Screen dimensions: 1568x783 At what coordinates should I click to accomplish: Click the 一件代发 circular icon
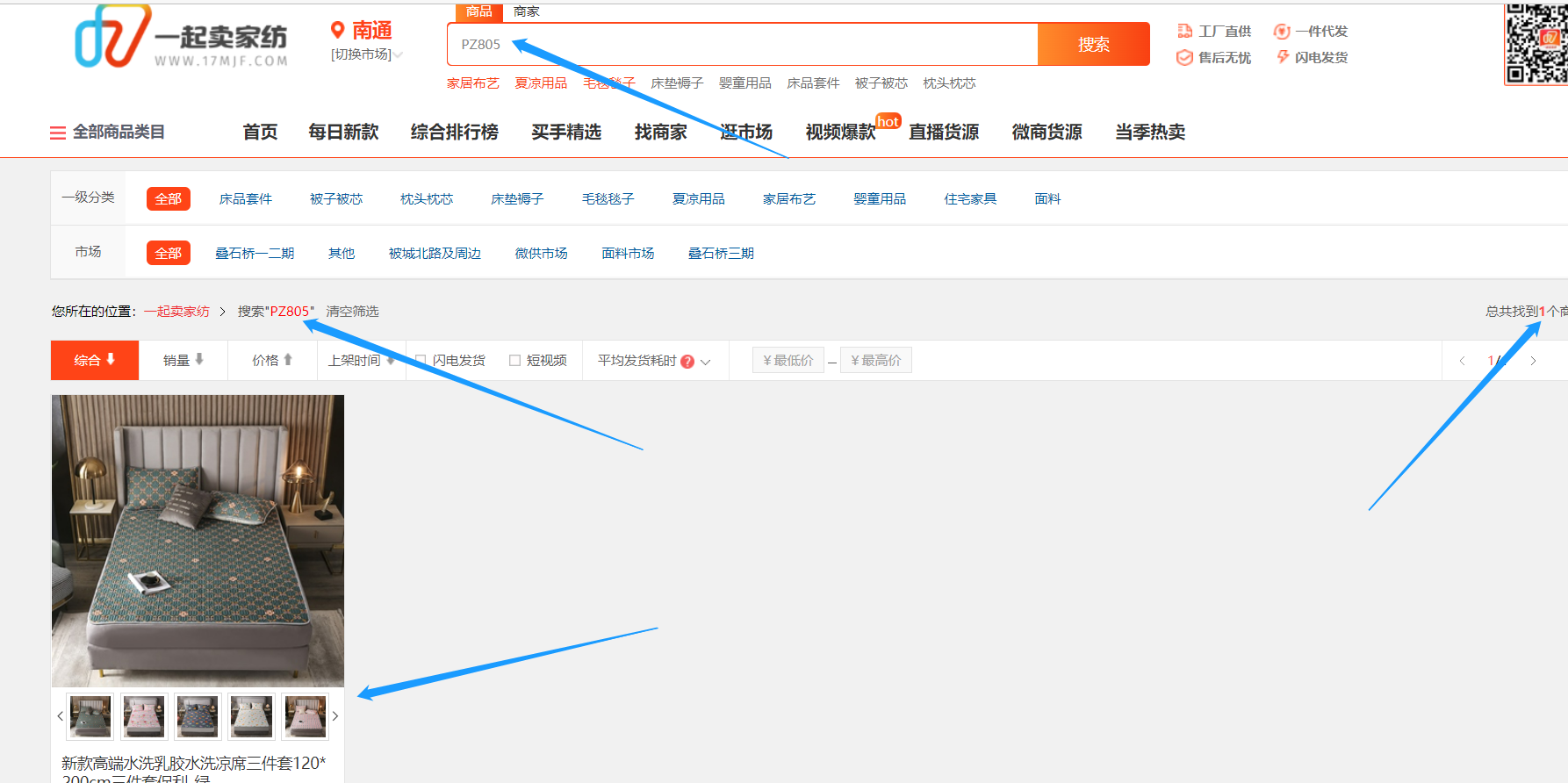(1282, 32)
